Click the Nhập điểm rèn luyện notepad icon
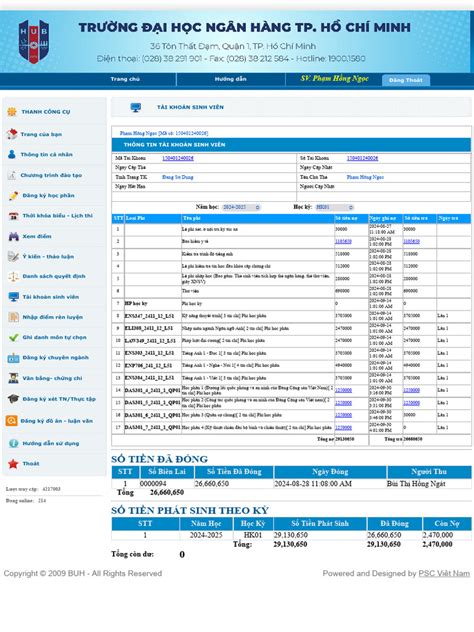 [13, 317]
